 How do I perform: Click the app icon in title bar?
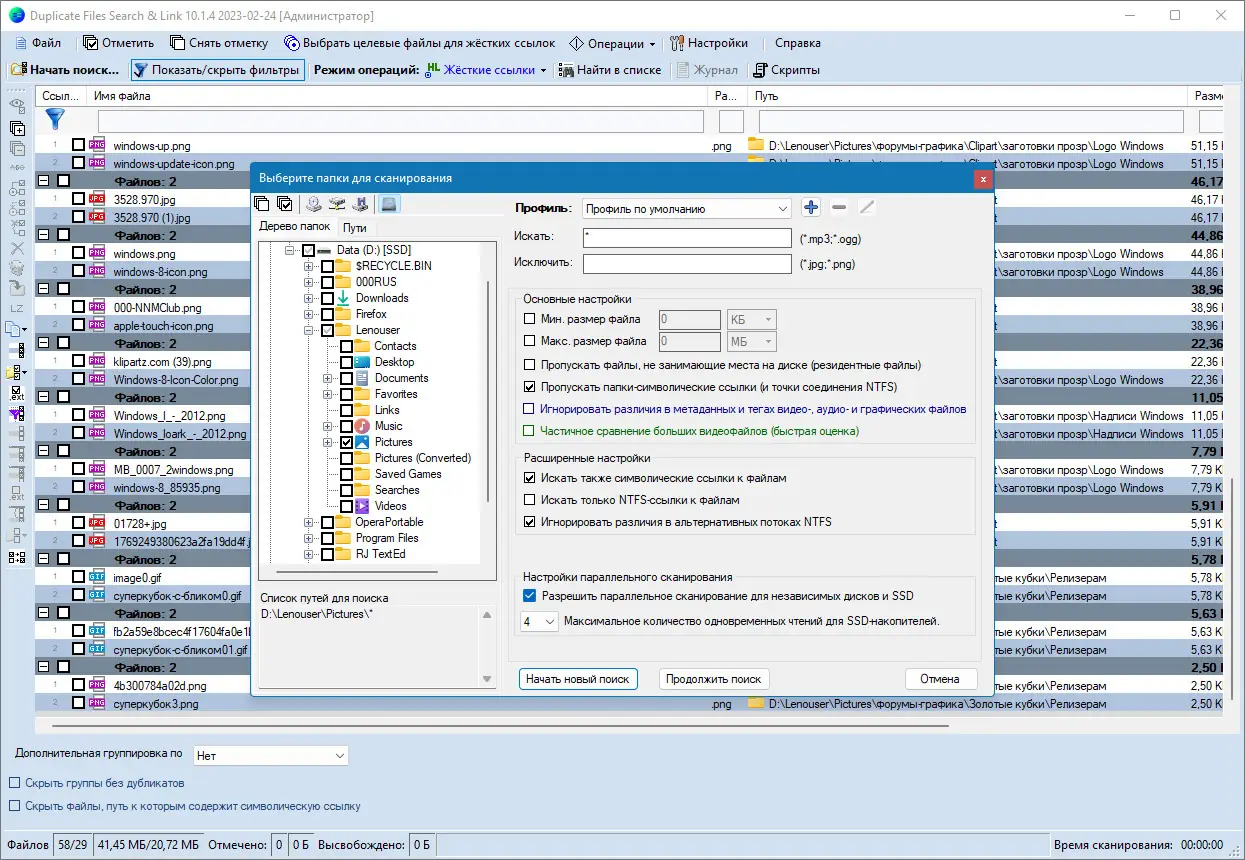point(16,15)
